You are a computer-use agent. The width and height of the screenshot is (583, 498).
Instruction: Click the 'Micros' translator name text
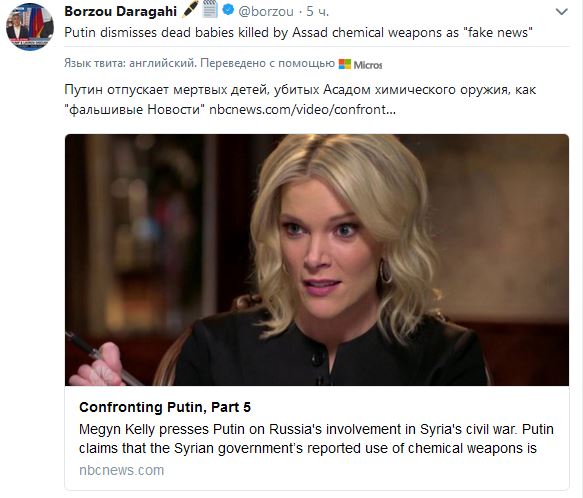(x=368, y=65)
